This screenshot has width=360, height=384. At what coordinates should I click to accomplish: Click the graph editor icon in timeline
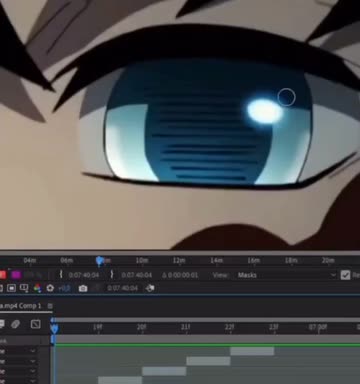click(x=35, y=324)
